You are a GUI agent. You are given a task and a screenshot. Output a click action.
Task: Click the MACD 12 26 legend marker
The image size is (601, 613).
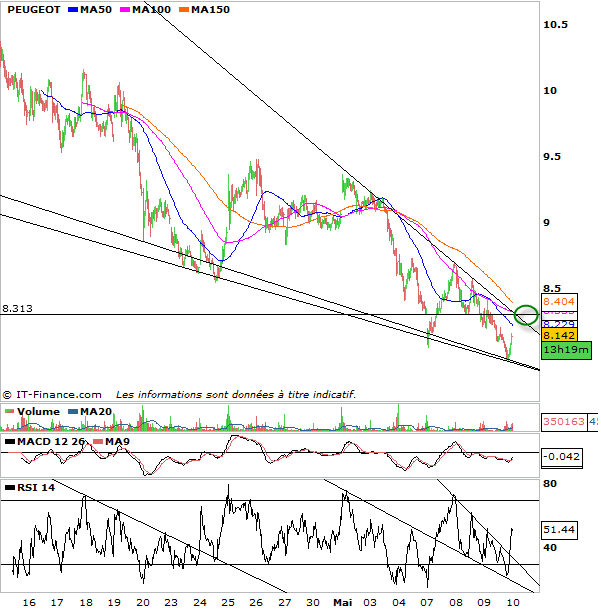10,441
